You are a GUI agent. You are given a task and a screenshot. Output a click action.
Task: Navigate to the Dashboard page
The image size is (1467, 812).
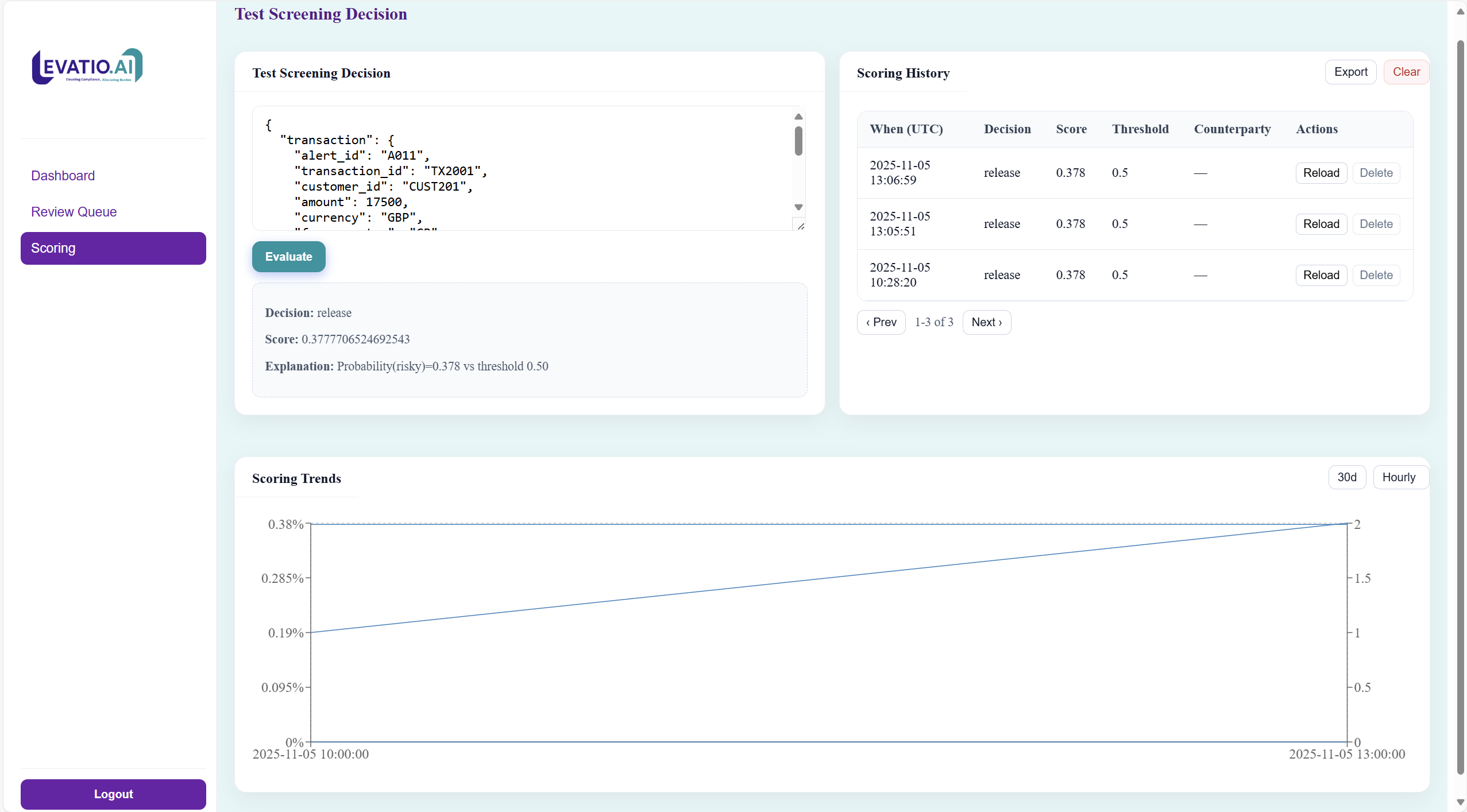63,175
